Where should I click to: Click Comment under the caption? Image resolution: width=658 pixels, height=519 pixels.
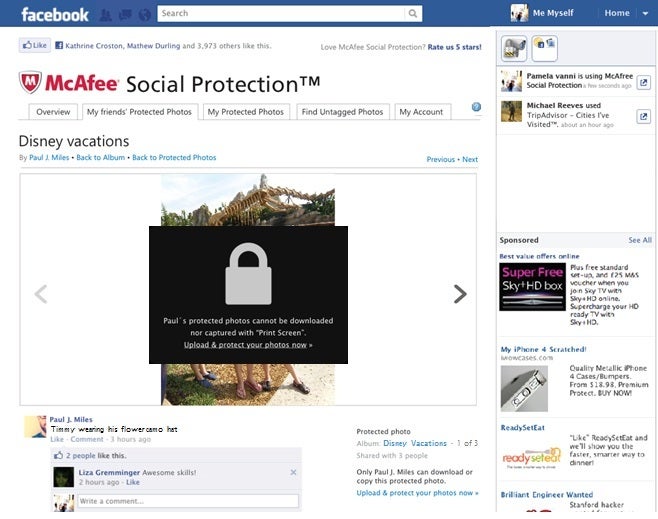click(x=87, y=439)
